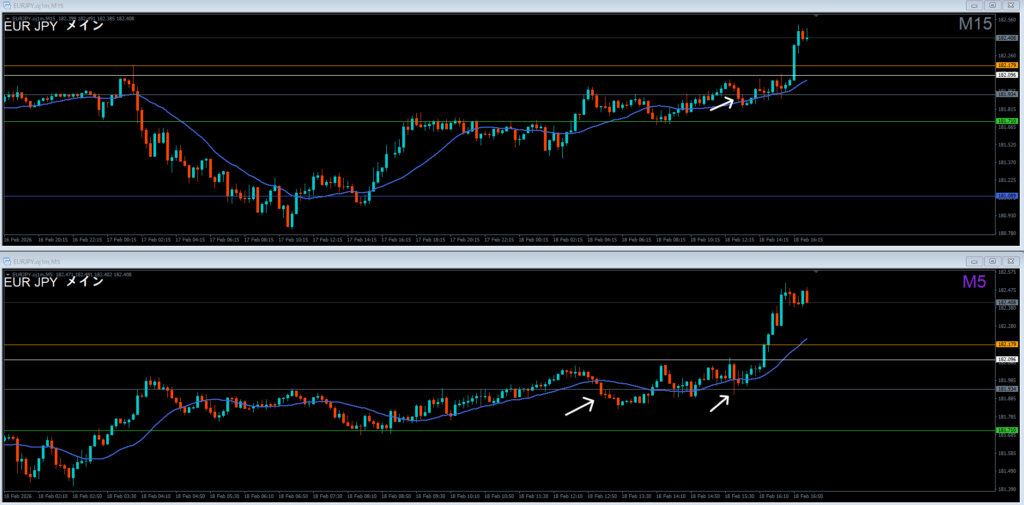Screen dimensions: 1024x505
Task: Click the blue 181.089 price label on M15
Action: coord(1007,196)
